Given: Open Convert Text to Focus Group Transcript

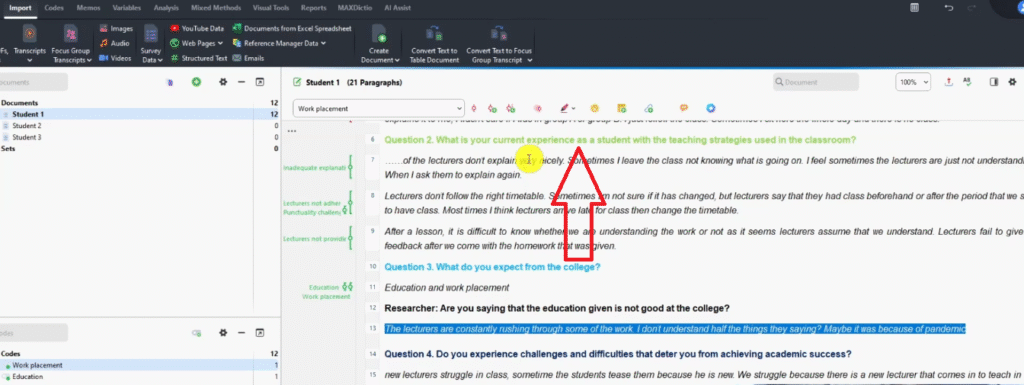Looking at the screenshot, I should (499, 44).
